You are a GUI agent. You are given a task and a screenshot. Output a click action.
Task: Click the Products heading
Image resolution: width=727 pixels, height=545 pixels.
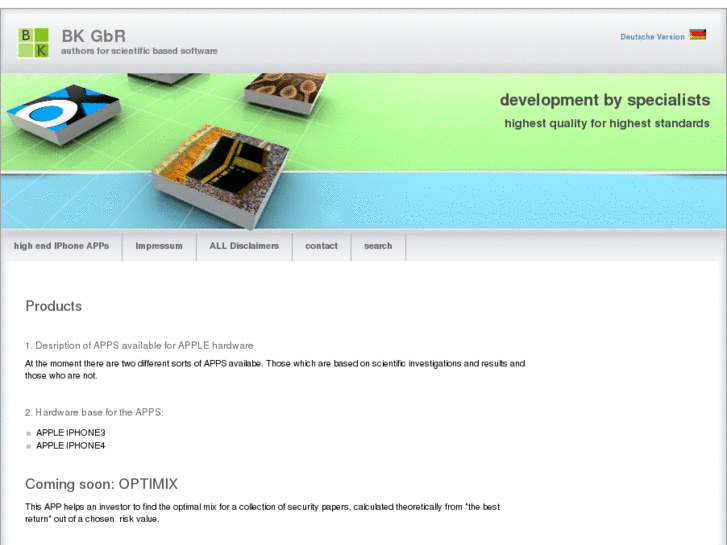tap(53, 306)
